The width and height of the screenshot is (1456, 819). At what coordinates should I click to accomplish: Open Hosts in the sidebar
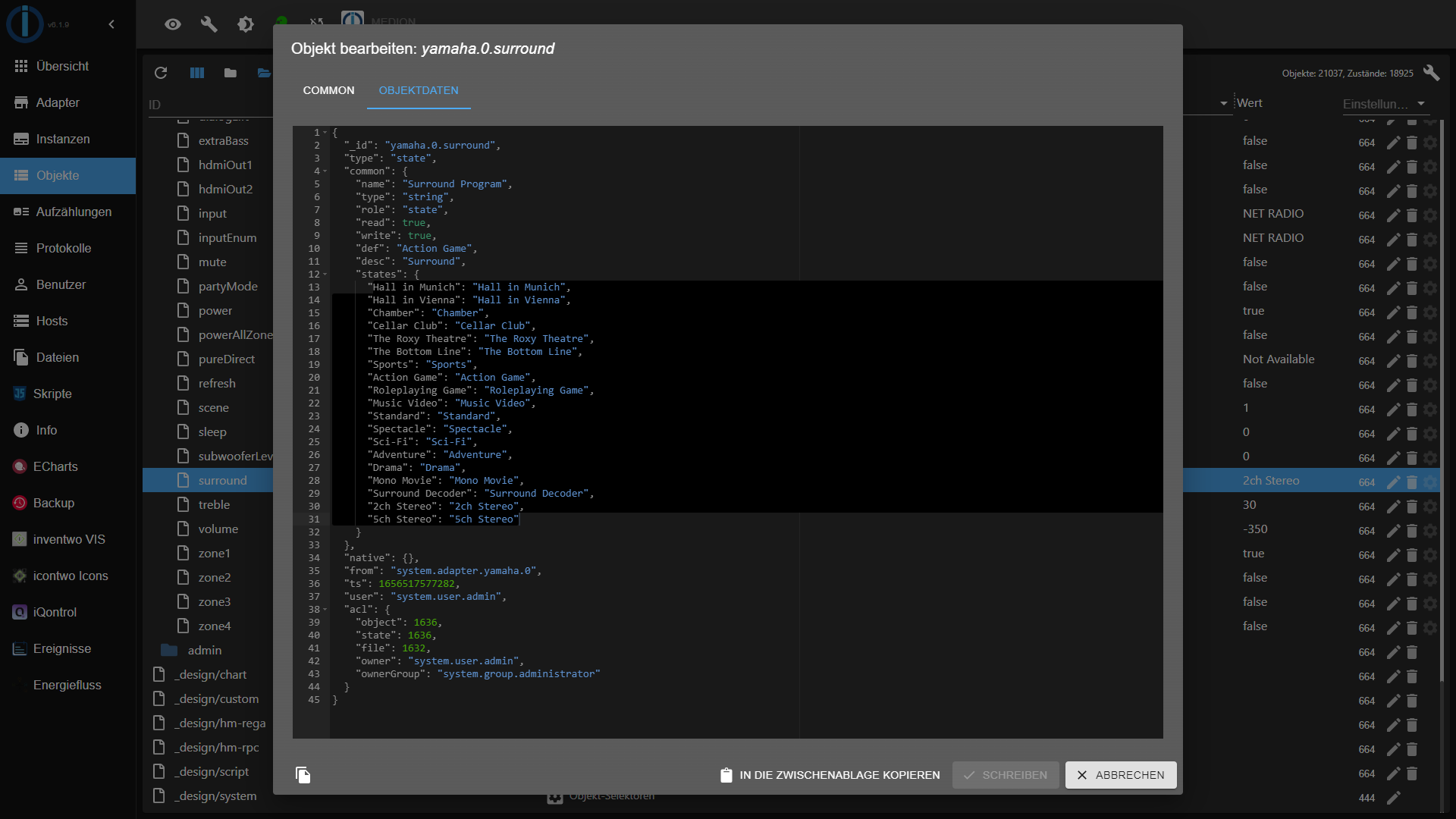(68, 321)
